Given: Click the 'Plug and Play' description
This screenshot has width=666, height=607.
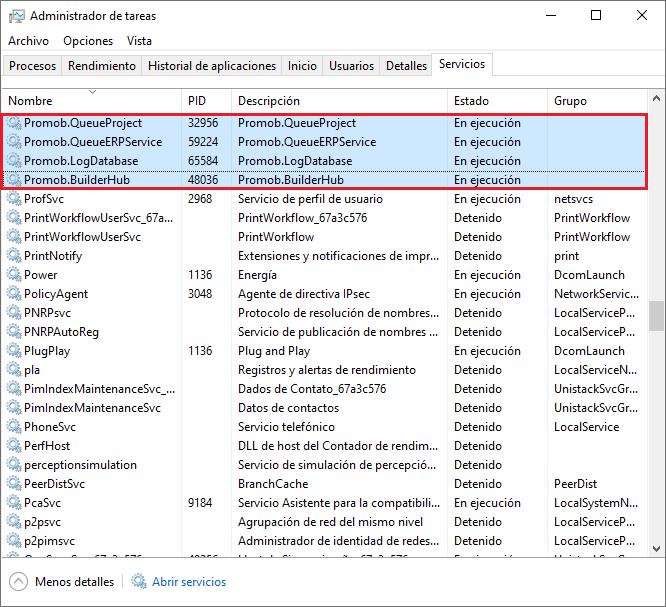Looking at the screenshot, I should pos(274,351).
